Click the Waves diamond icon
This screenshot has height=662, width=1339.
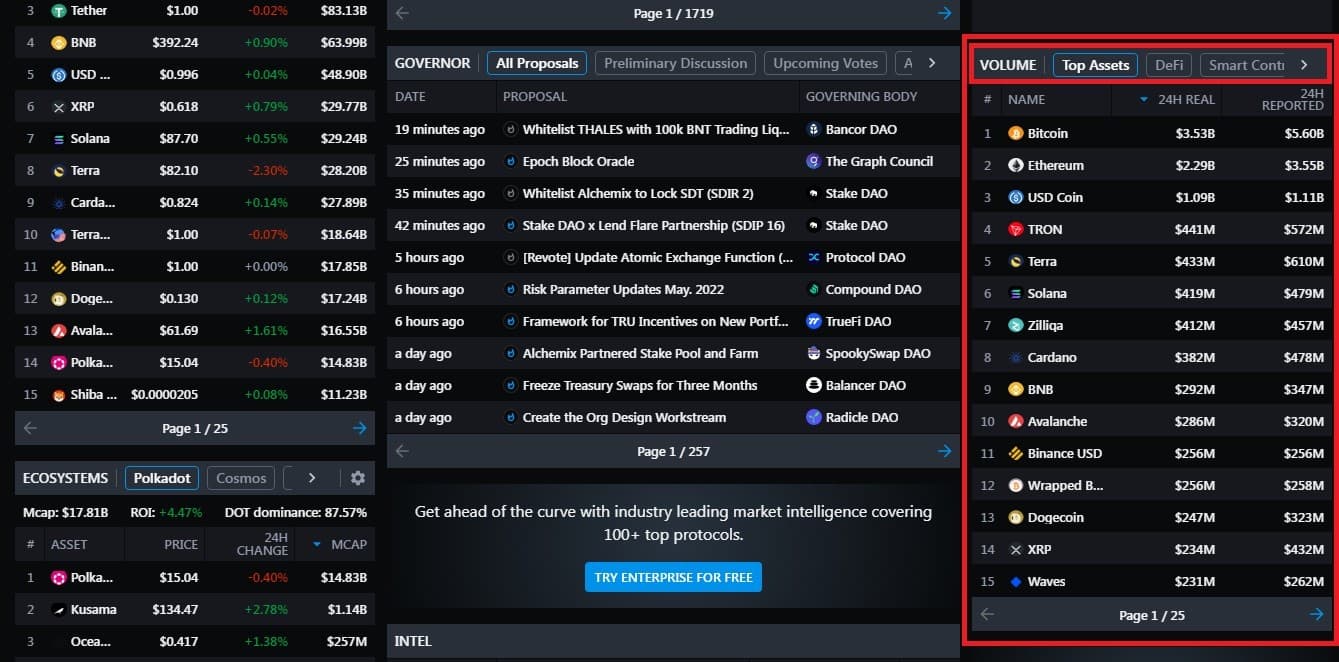(x=1016, y=581)
